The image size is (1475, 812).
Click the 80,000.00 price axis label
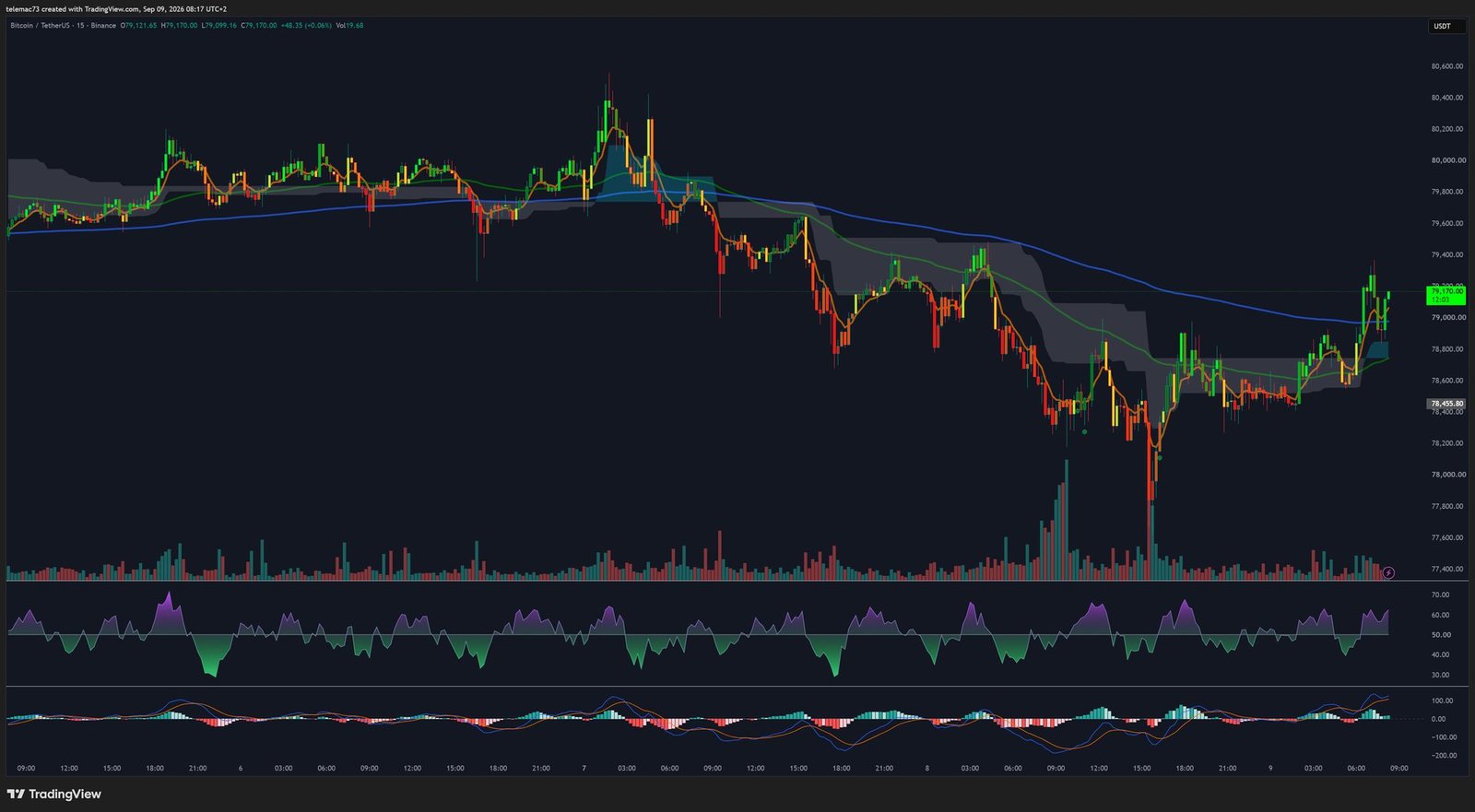click(x=1447, y=160)
